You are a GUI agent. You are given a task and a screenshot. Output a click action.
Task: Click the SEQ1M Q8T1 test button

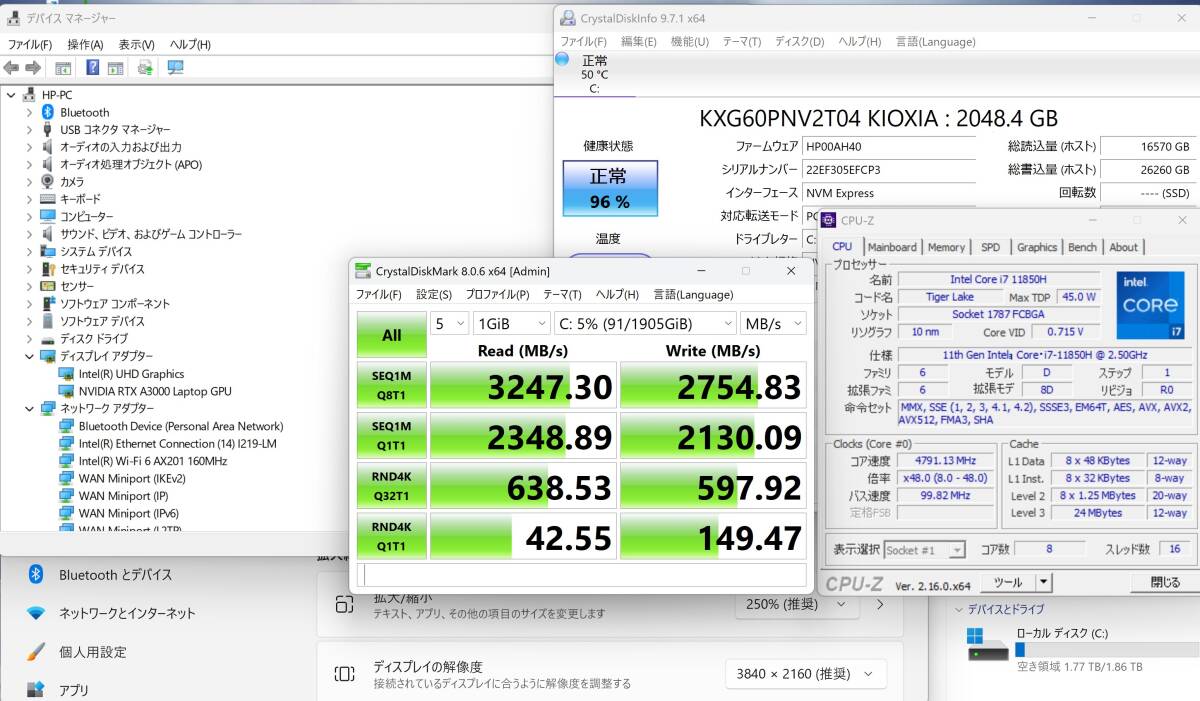click(x=392, y=385)
